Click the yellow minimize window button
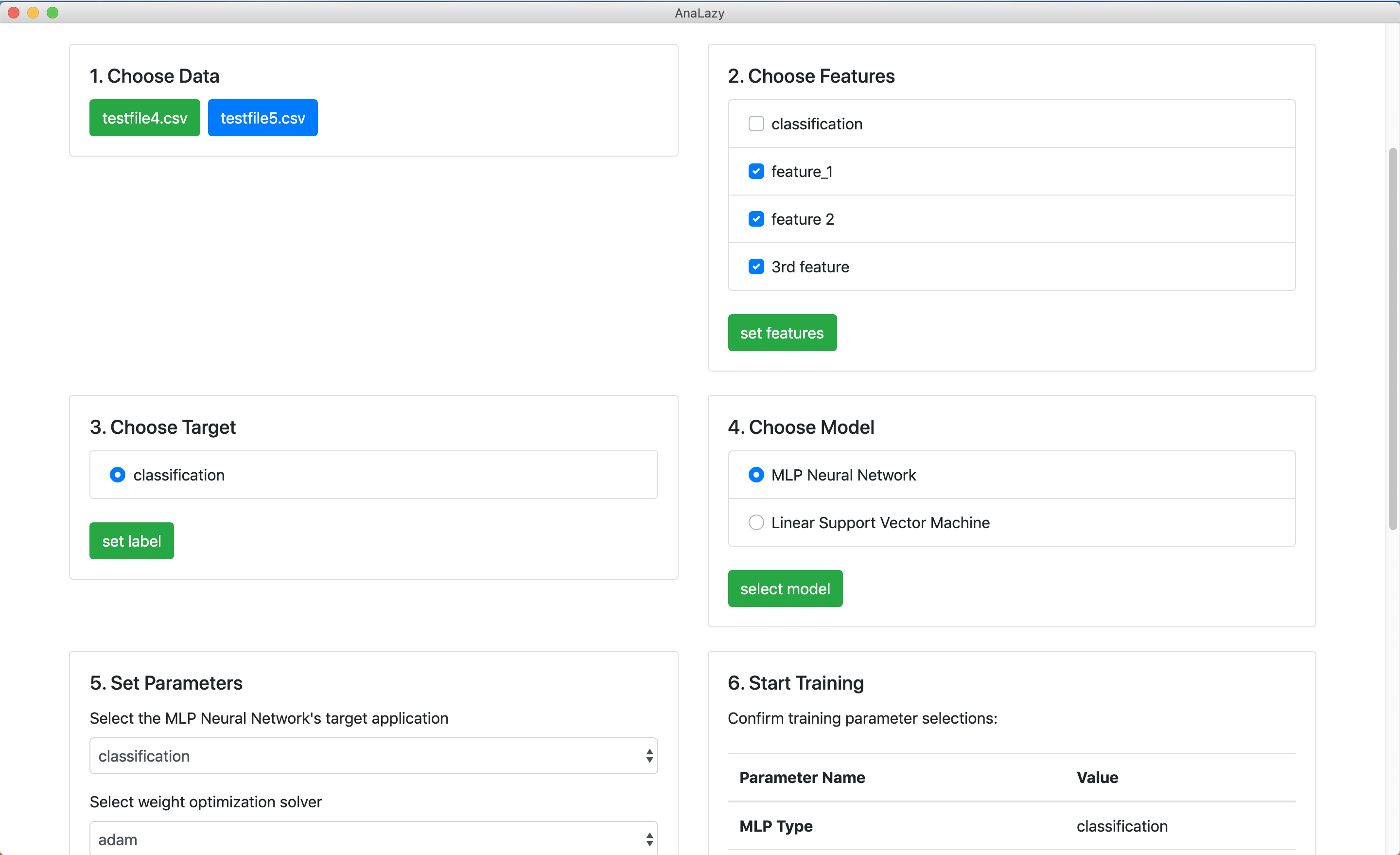Viewport: 1400px width, 855px height. pyautogui.click(x=33, y=13)
